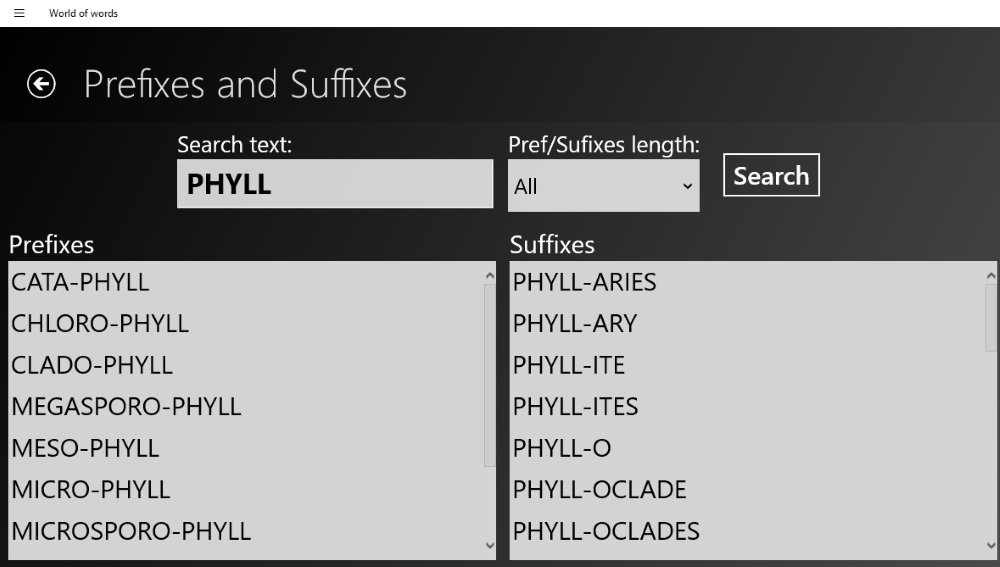Click the Suffixes list scrollbar thumb

pyautogui.click(x=990, y=318)
